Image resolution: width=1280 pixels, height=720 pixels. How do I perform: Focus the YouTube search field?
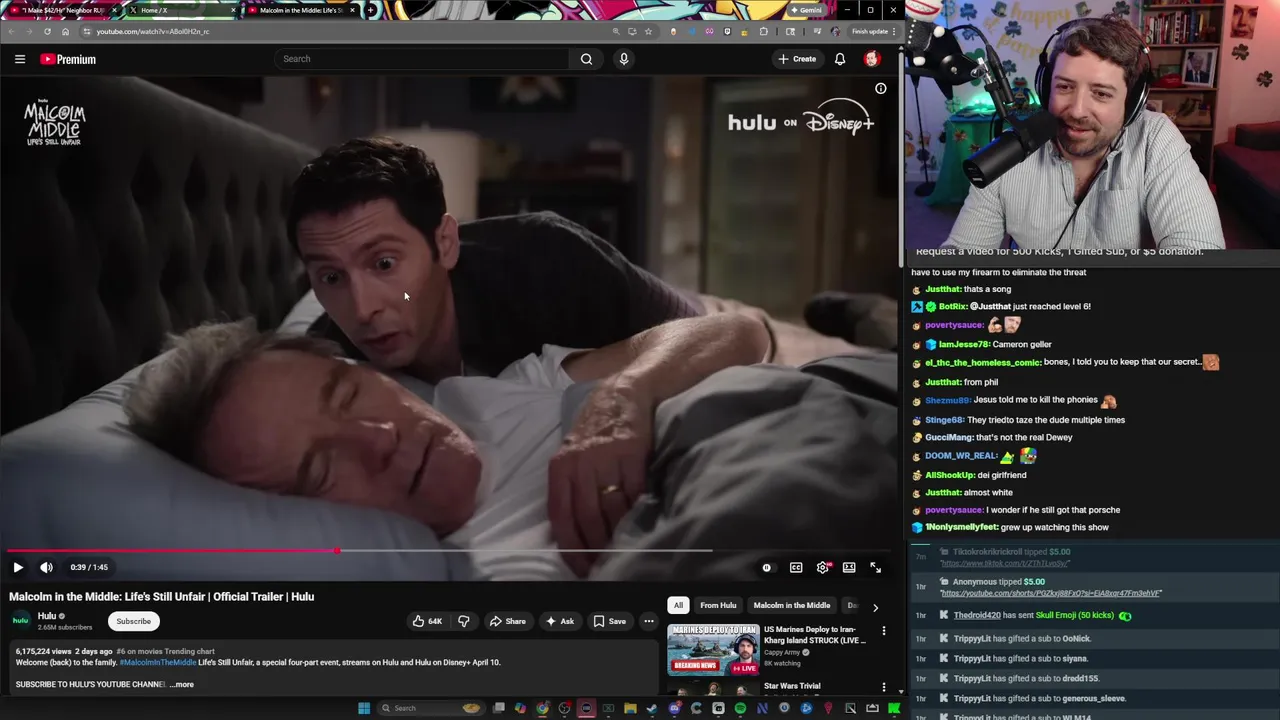pos(423,59)
